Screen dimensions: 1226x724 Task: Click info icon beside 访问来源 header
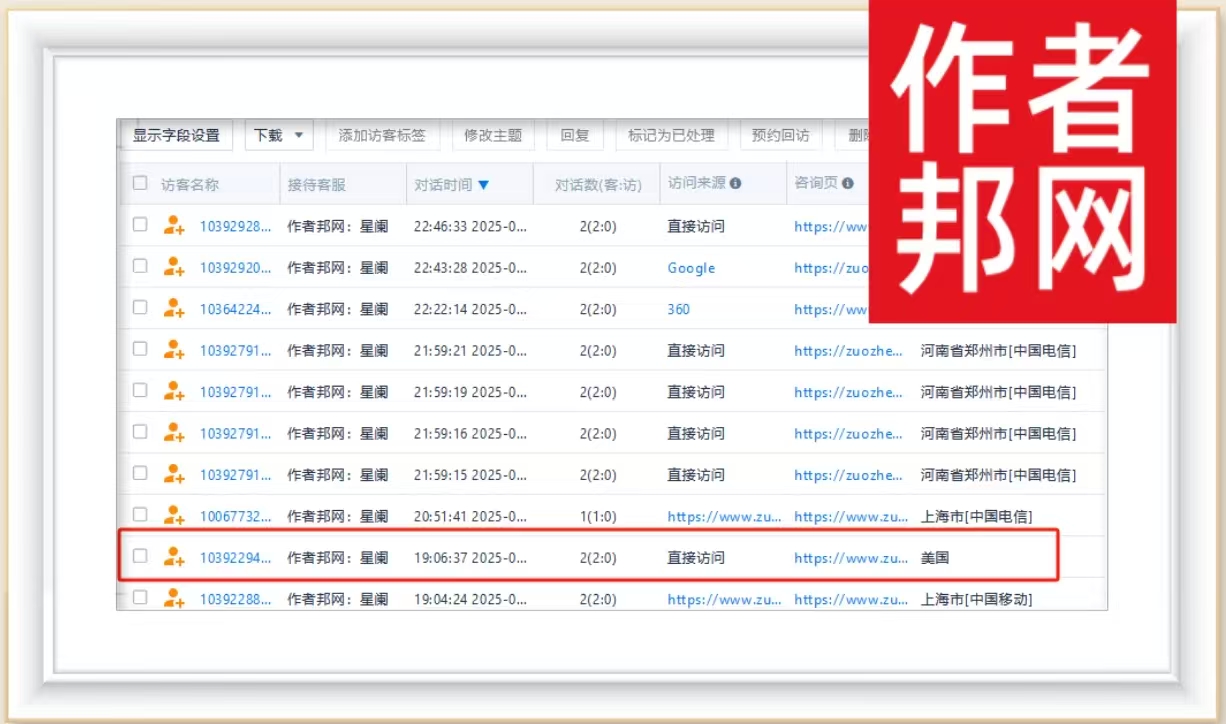pos(735,184)
